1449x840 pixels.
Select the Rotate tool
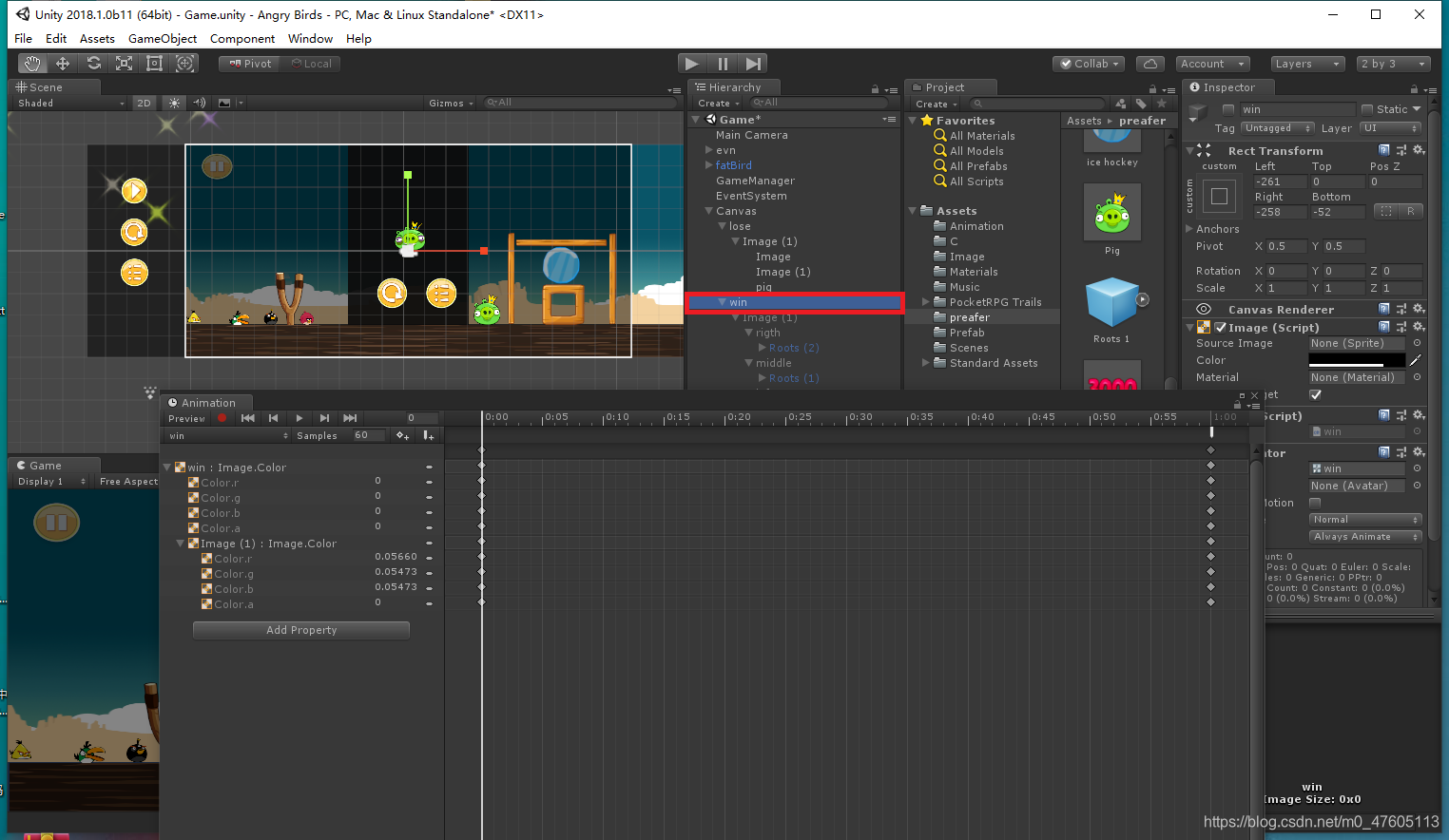pyautogui.click(x=93, y=64)
